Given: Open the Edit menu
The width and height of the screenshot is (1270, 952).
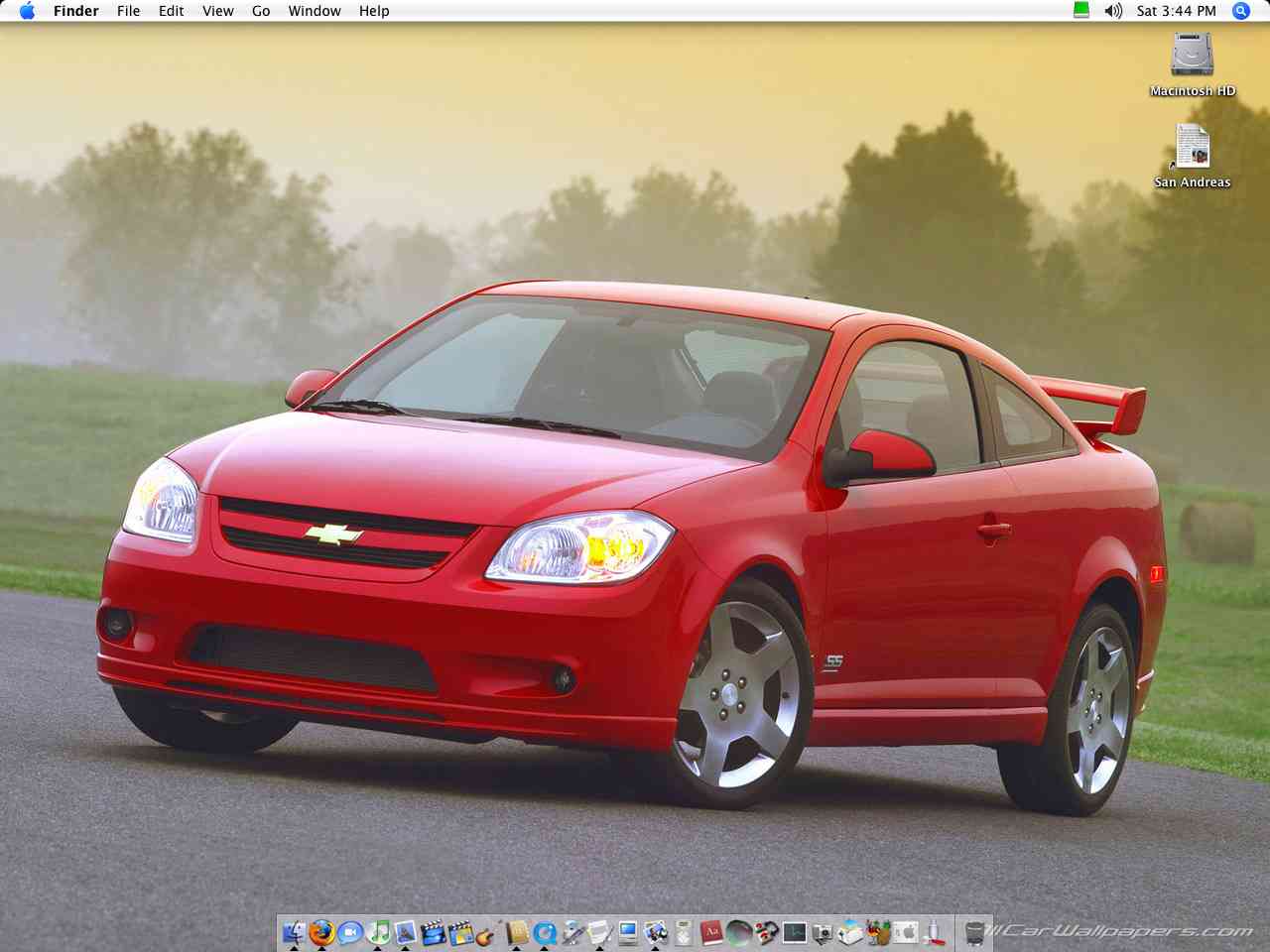Looking at the screenshot, I should pyautogui.click(x=171, y=11).
